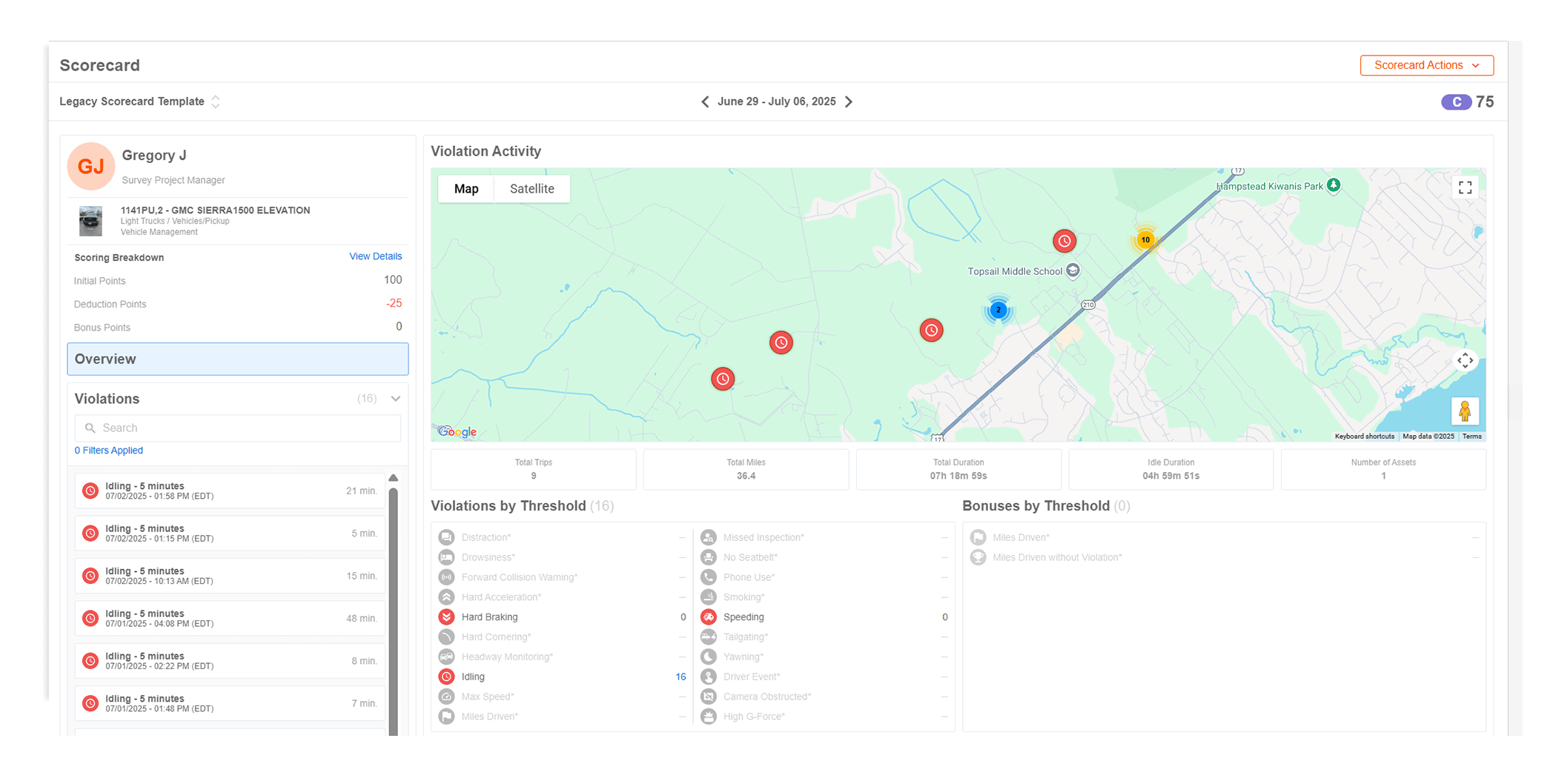
Task: Switch to Satellite view
Action: (532, 189)
